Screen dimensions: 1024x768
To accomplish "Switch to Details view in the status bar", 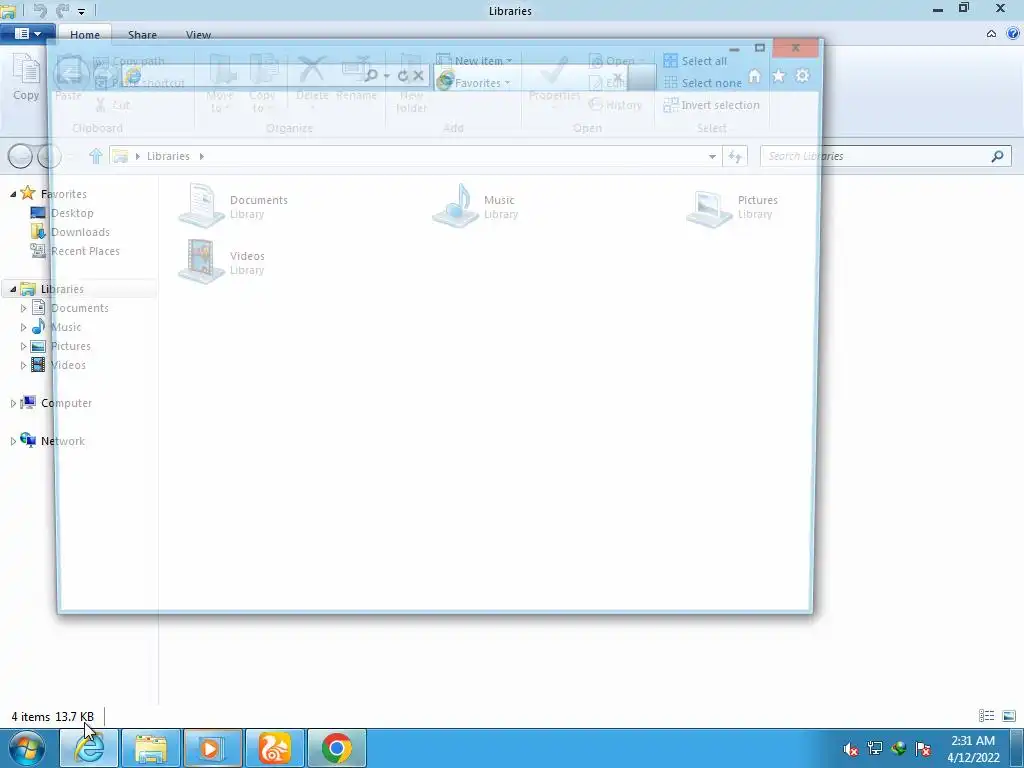I will [986, 716].
